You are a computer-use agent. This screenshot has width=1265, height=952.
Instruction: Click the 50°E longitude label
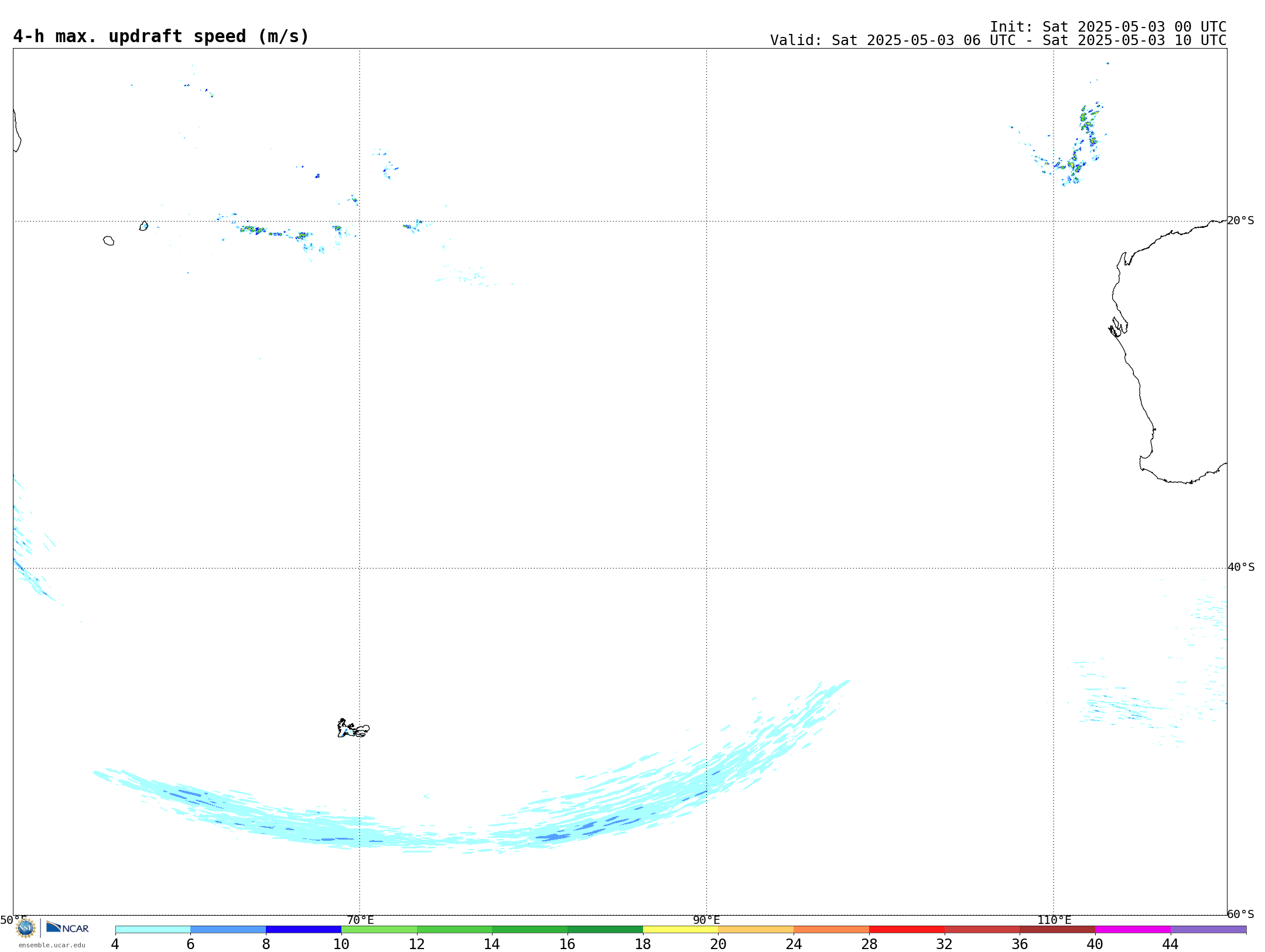(13, 920)
